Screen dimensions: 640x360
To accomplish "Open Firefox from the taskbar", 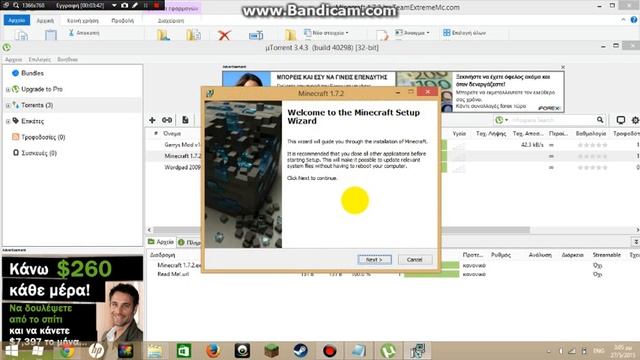I will (x=213, y=351).
